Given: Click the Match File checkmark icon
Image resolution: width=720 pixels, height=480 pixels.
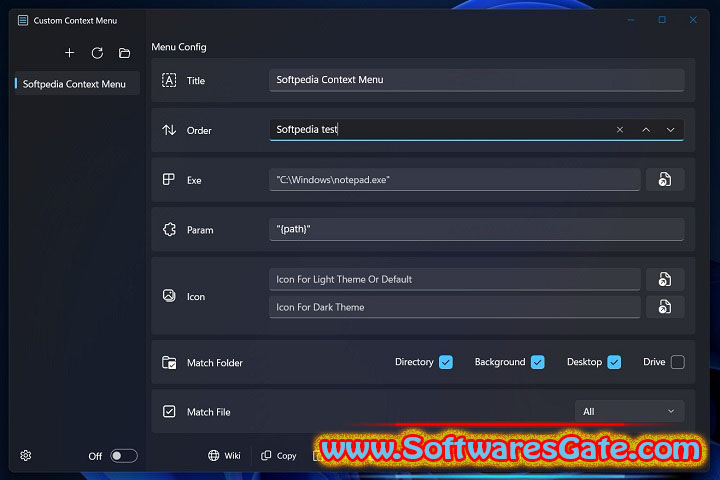Looking at the screenshot, I should 169,412.
